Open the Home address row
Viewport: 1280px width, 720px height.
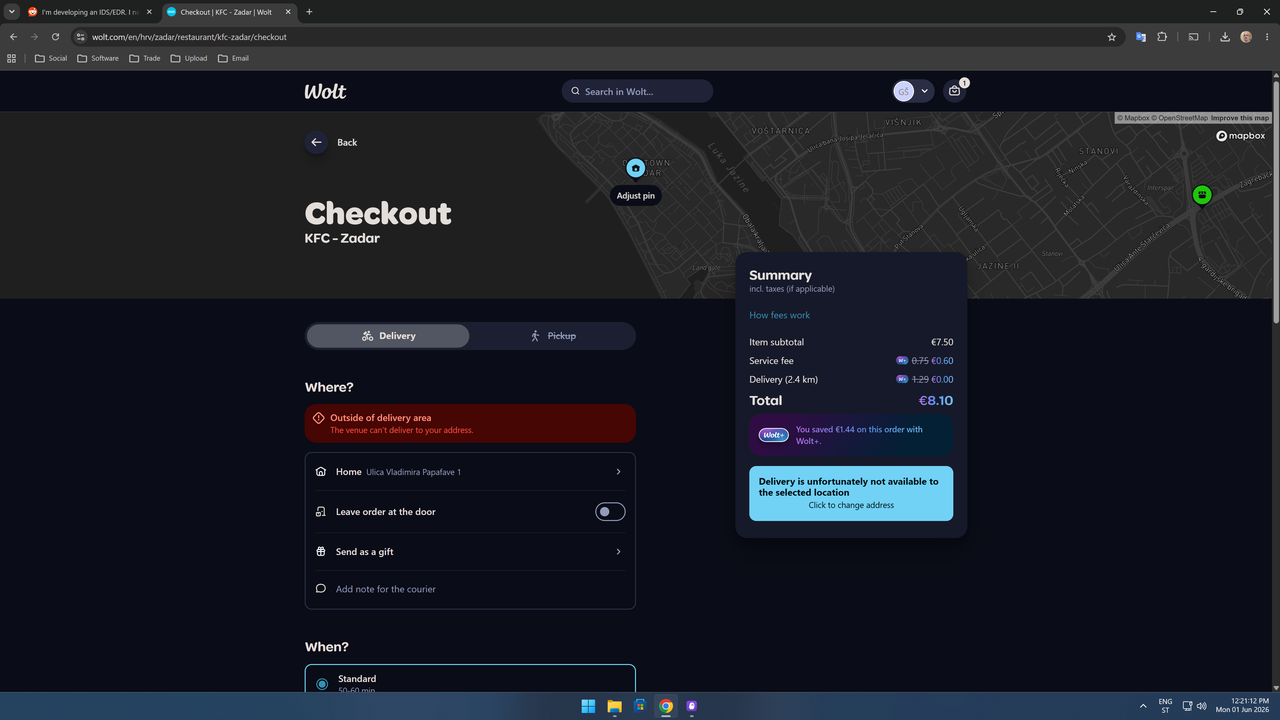pos(470,472)
